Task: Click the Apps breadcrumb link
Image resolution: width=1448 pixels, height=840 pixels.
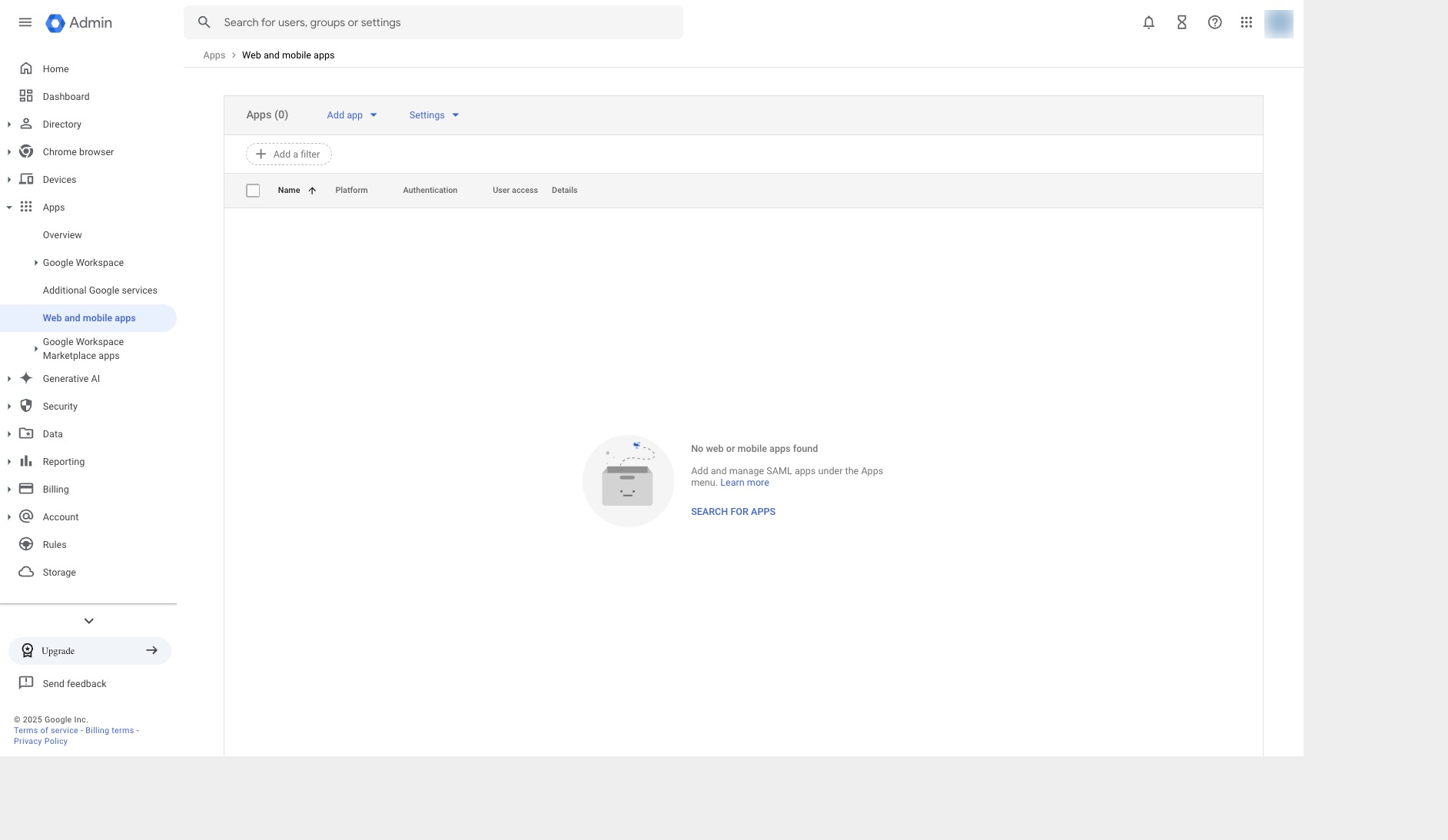Action: [214, 55]
